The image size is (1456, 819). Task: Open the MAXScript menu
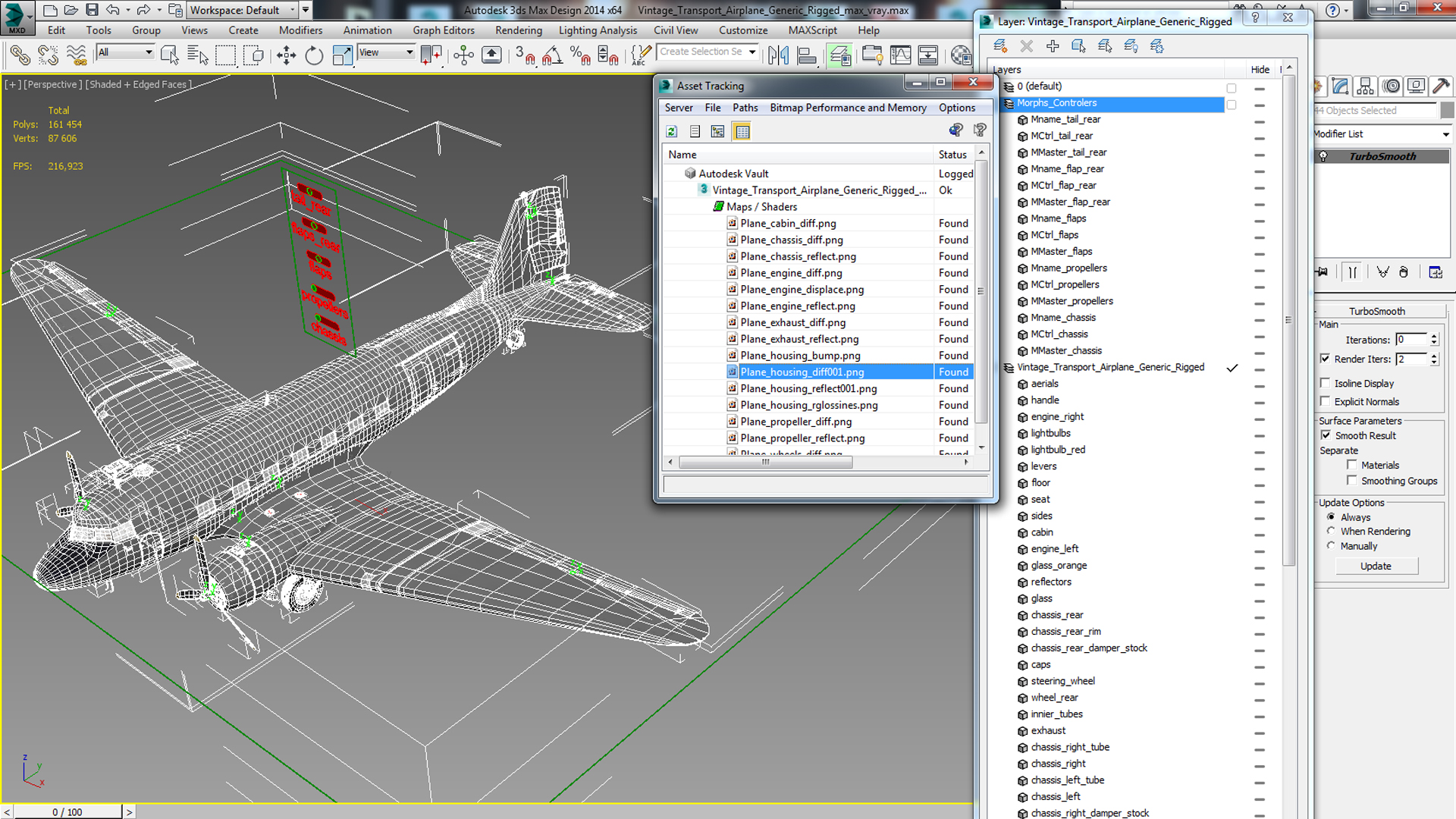812,30
